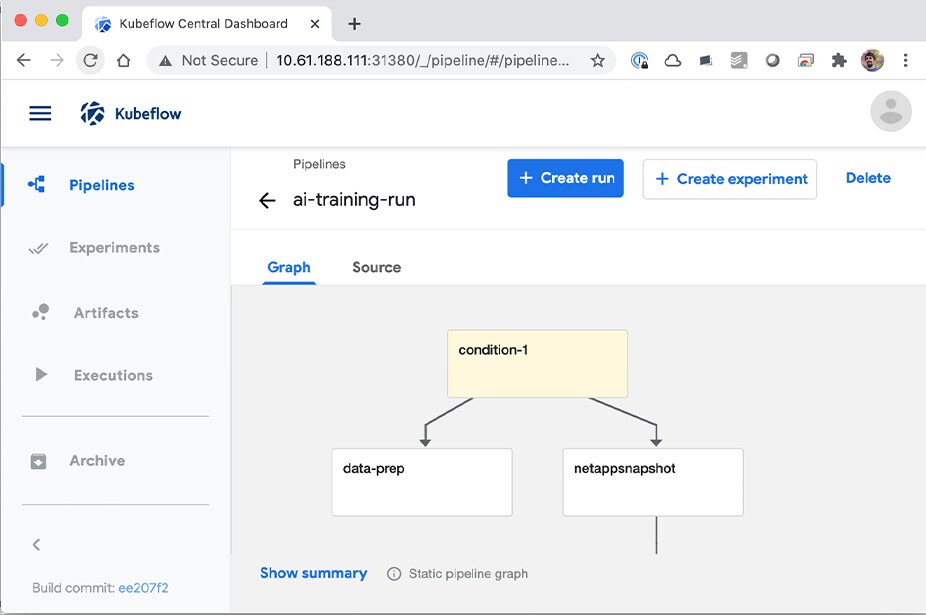Click the Create run button
Image resolution: width=926 pixels, height=615 pixels.
point(565,178)
